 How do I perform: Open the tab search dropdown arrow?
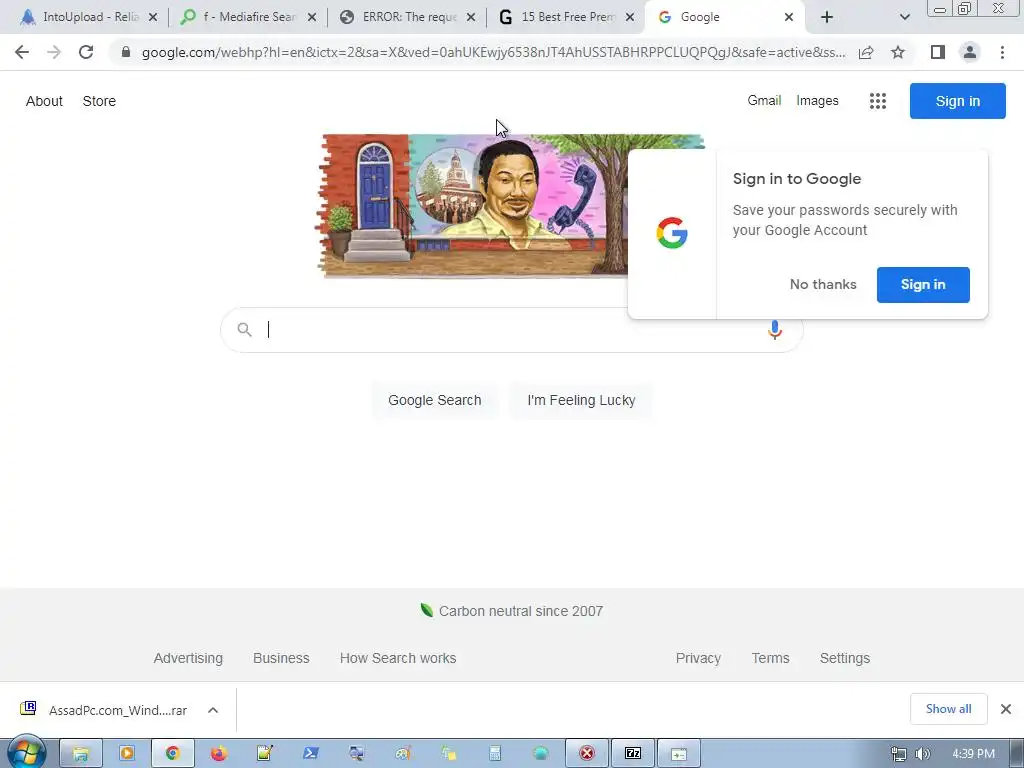point(904,18)
